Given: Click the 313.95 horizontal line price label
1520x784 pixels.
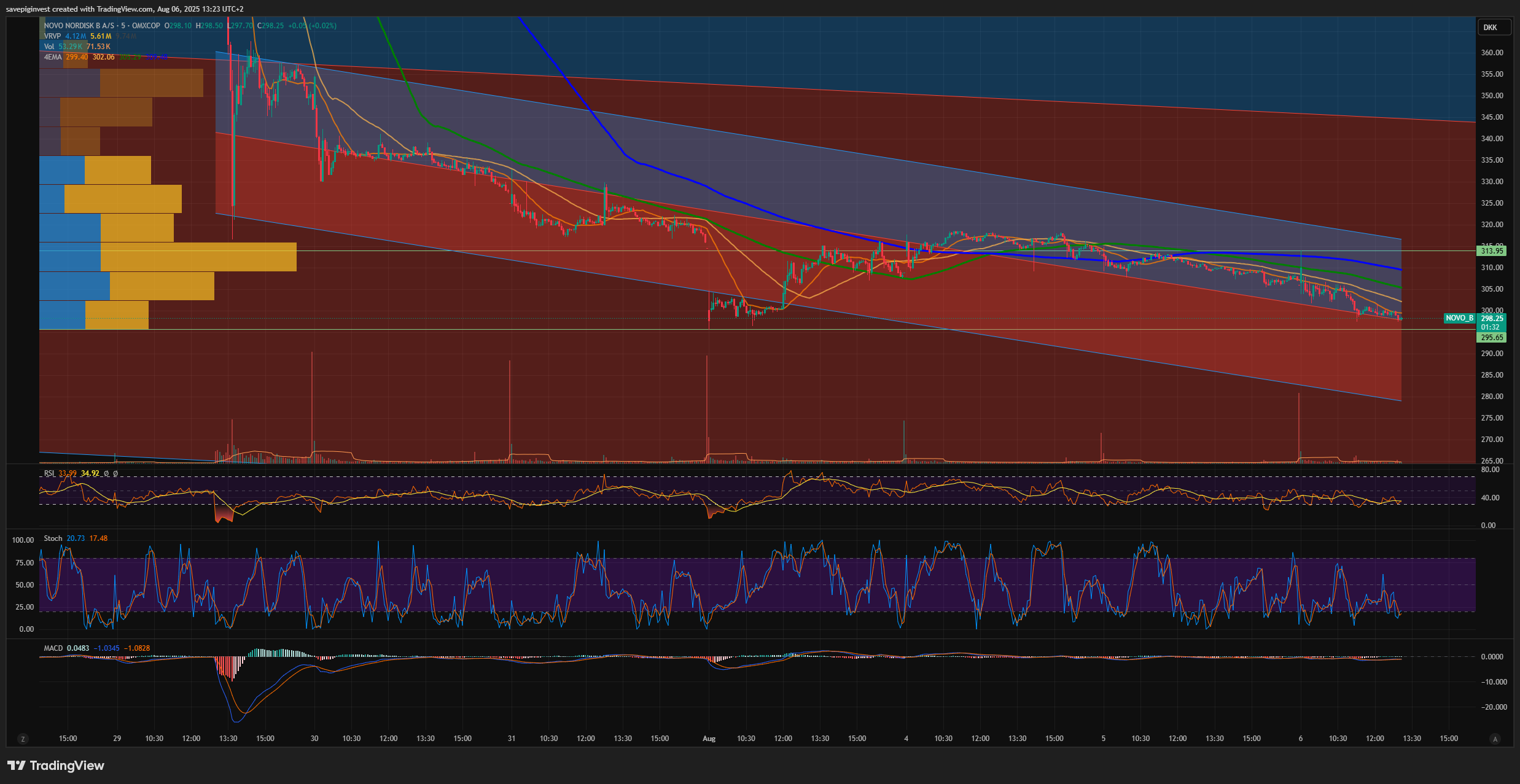Looking at the screenshot, I should [1492, 250].
